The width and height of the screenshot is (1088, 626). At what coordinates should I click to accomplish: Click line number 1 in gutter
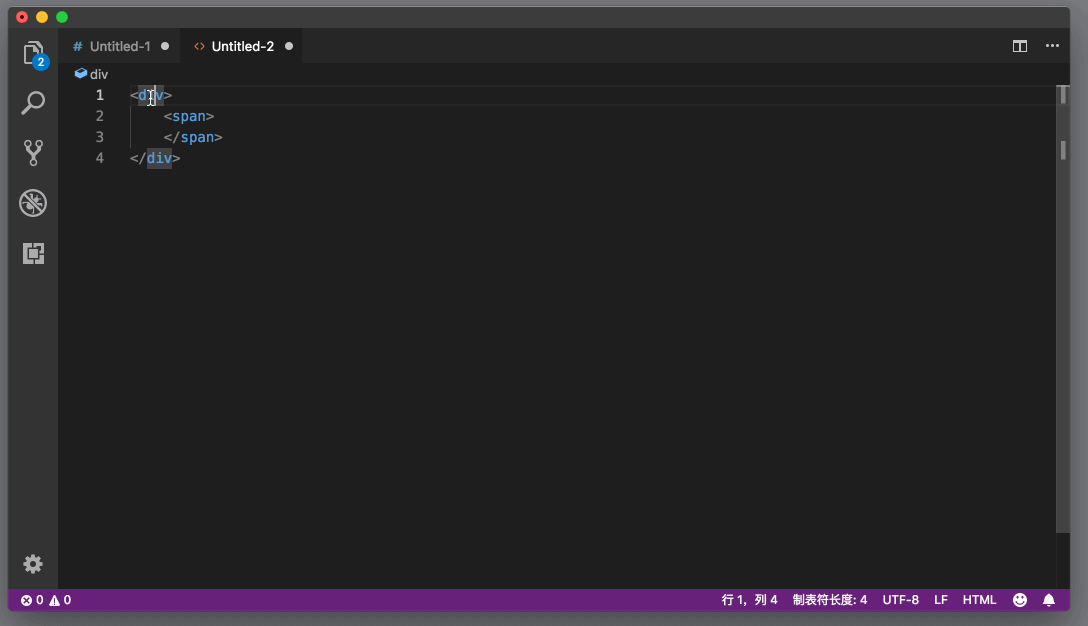100,95
